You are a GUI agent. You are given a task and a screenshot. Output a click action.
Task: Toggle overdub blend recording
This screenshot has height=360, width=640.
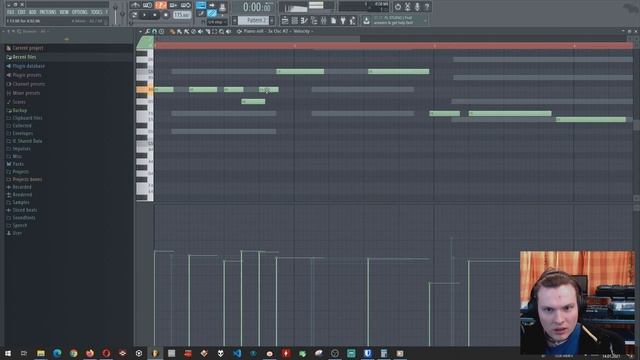(173, 5)
